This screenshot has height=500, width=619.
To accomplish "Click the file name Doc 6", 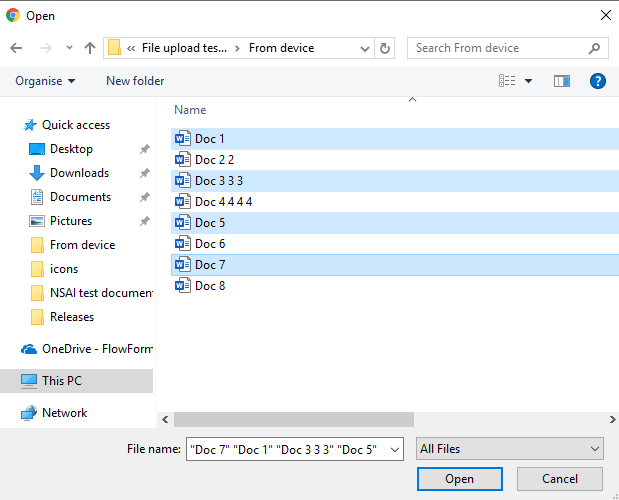I will (210, 243).
